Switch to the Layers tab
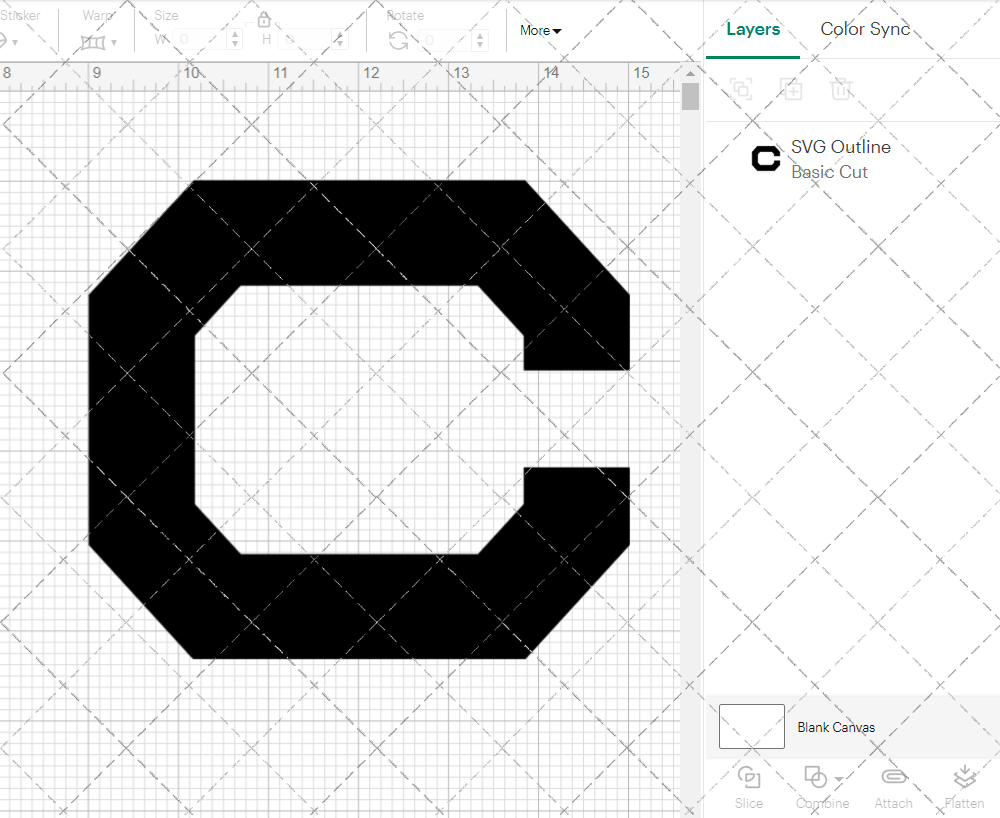The image size is (1000, 818). (x=753, y=29)
